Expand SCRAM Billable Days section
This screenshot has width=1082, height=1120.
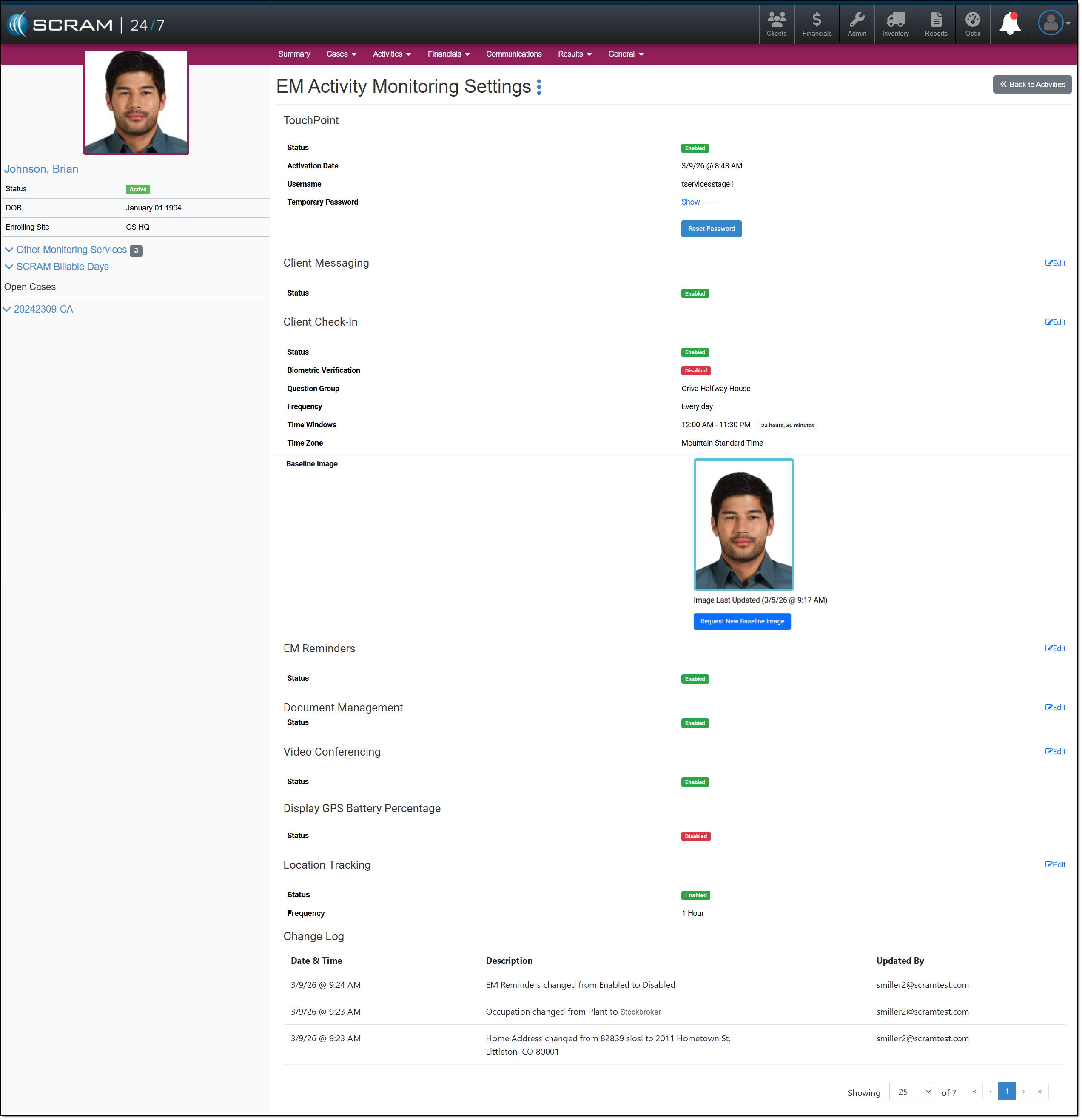tap(62, 267)
